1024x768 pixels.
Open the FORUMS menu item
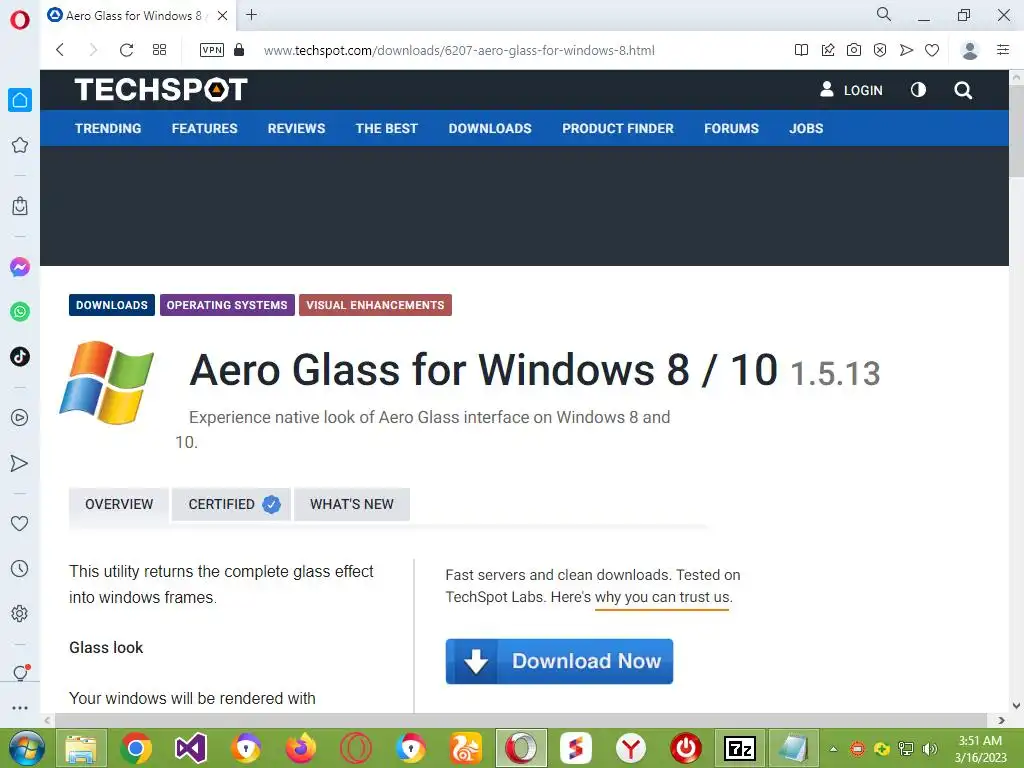click(x=731, y=129)
